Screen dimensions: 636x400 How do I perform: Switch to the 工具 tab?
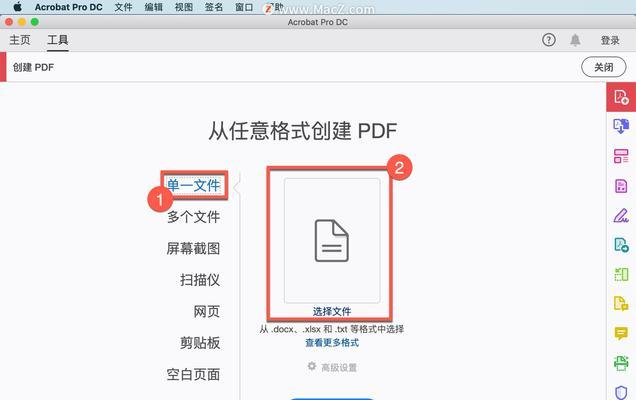pos(58,40)
